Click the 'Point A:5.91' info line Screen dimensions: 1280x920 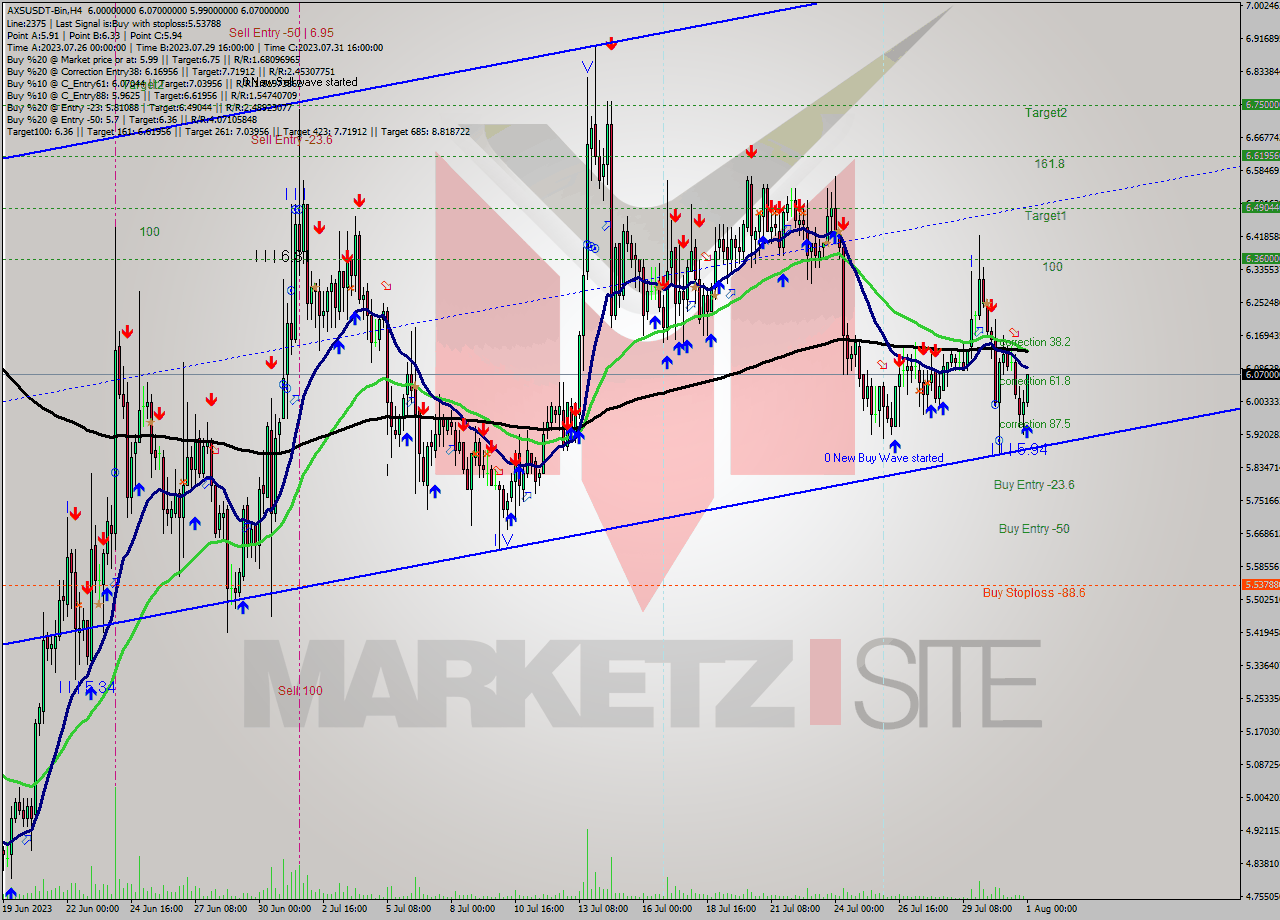click(x=93, y=35)
